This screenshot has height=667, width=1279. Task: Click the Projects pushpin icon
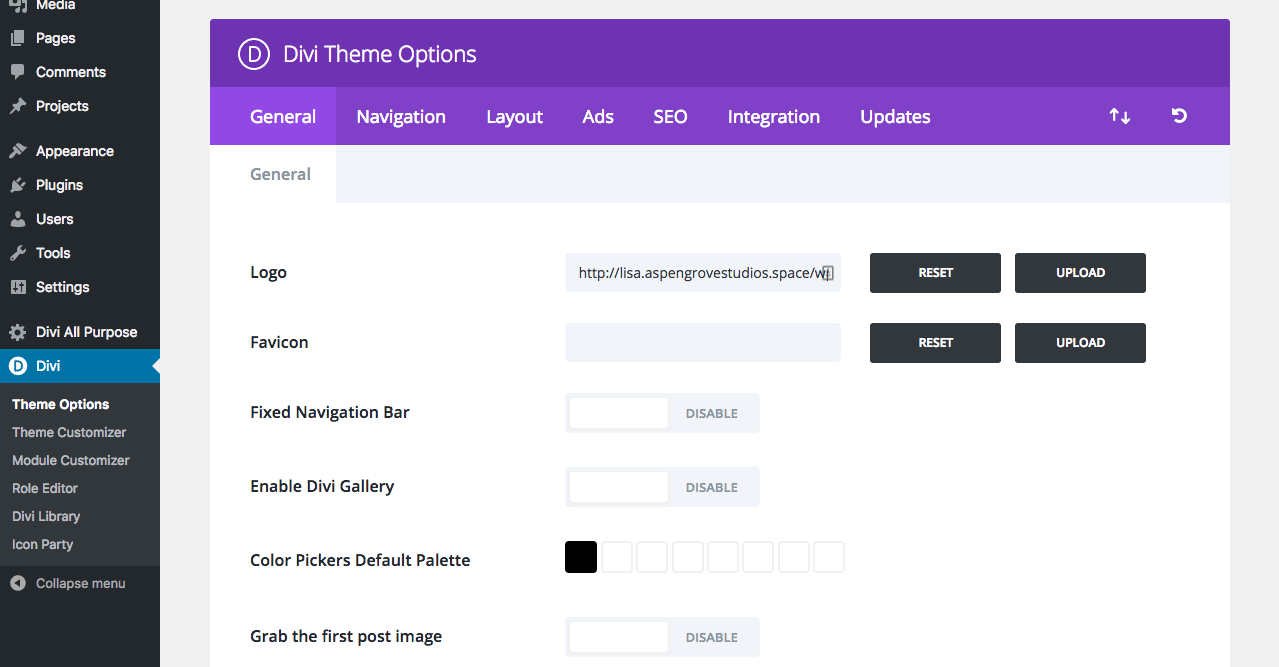click(18, 106)
